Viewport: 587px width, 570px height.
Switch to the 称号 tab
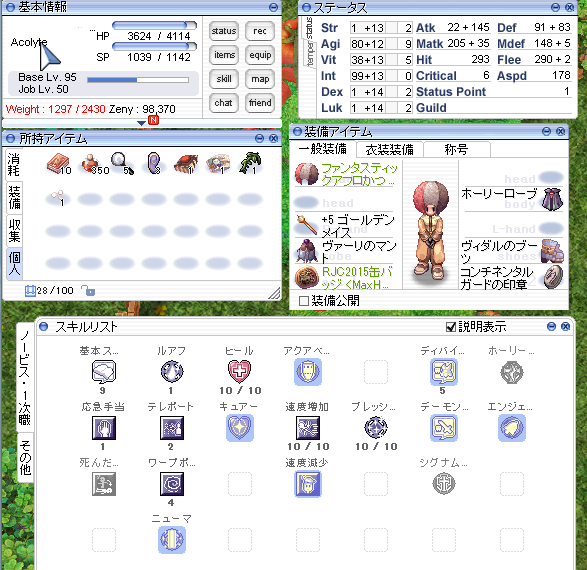[x=457, y=149]
